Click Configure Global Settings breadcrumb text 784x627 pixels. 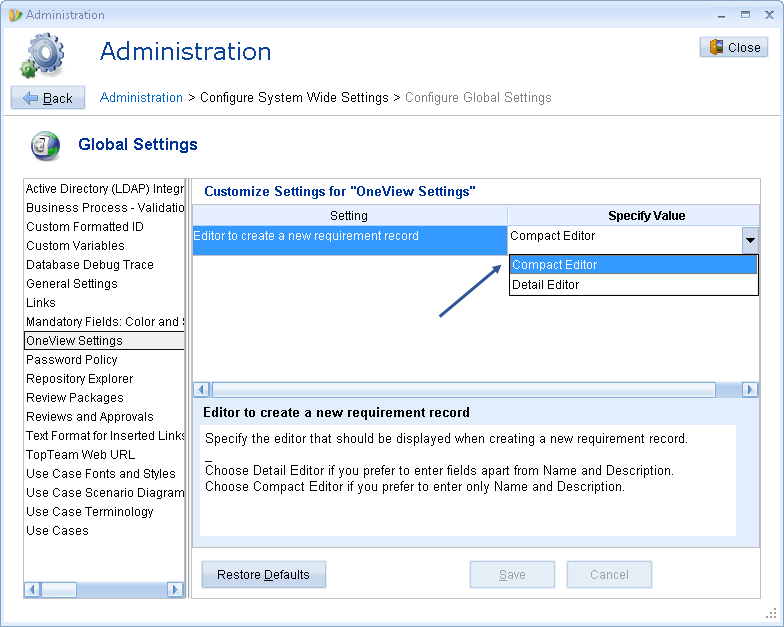tap(478, 98)
